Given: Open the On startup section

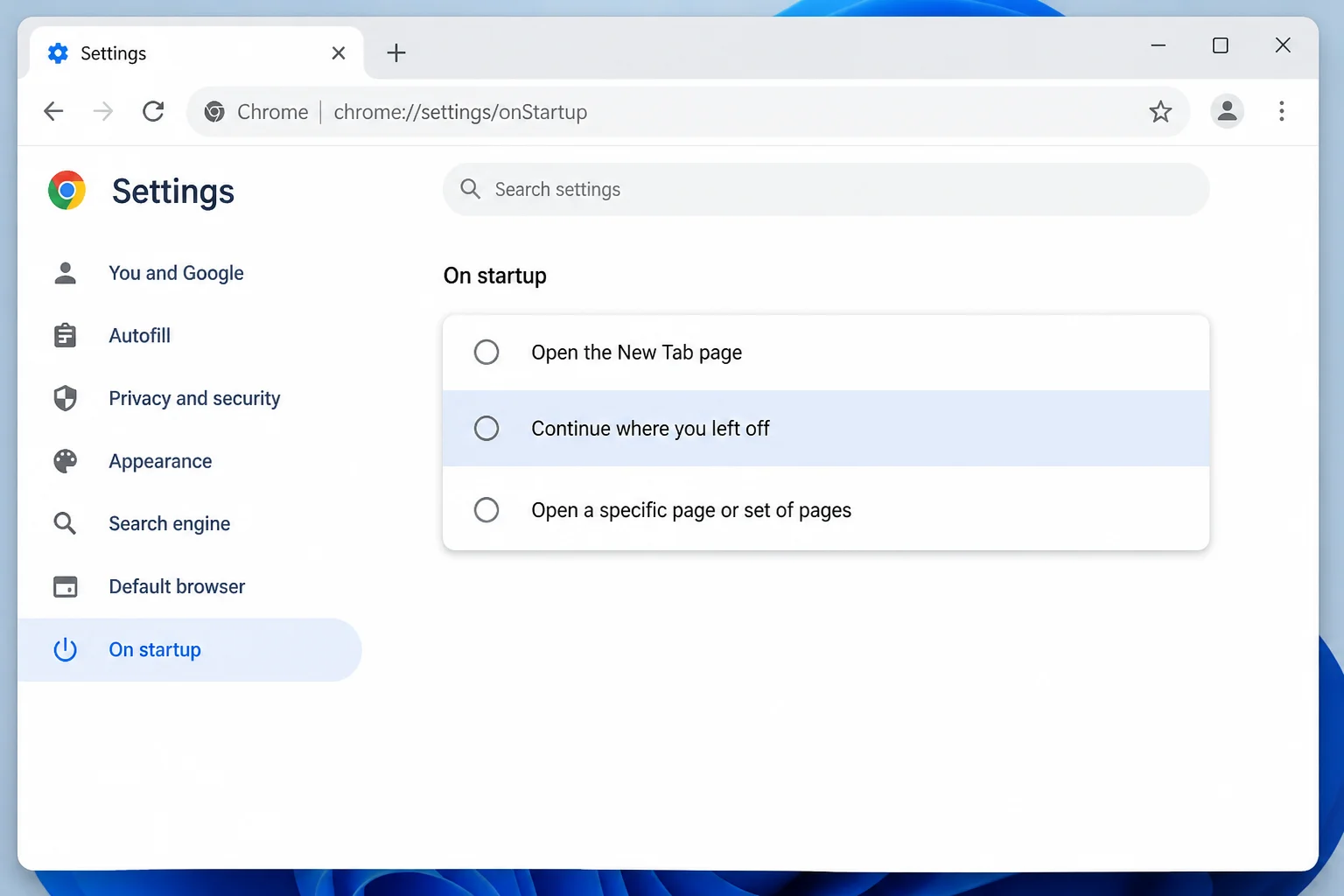Looking at the screenshot, I should (x=189, y=649).
